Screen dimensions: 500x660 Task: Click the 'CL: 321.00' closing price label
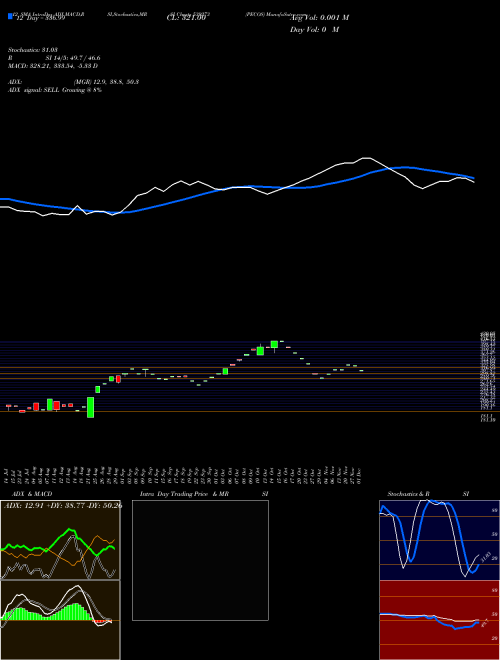click(186, 18)
